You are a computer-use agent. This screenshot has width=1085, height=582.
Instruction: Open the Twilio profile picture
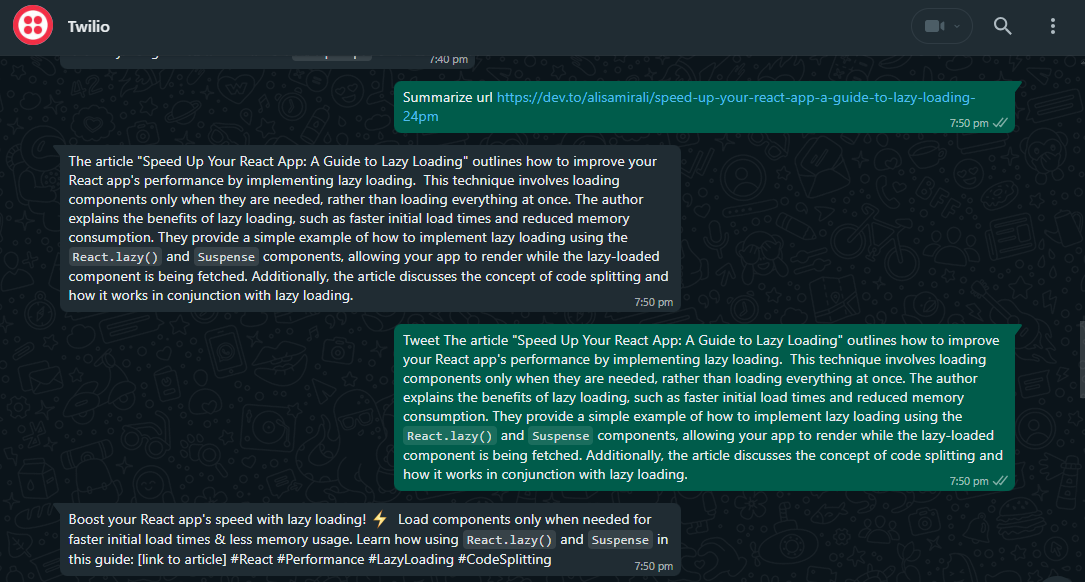(x=33, y=26)
